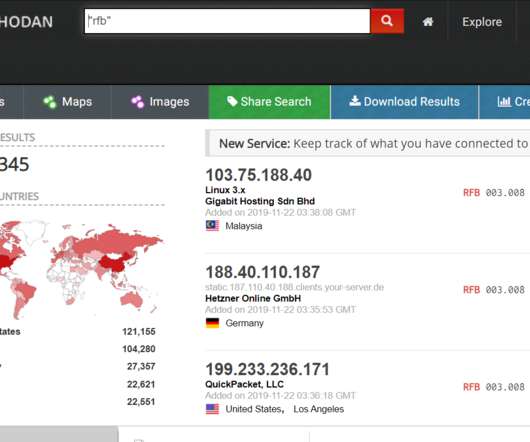The width and height of the screenshot is (530, 442).
Task: Click the Share Search button
Action: pyautogui.click(x=269, y=102)
